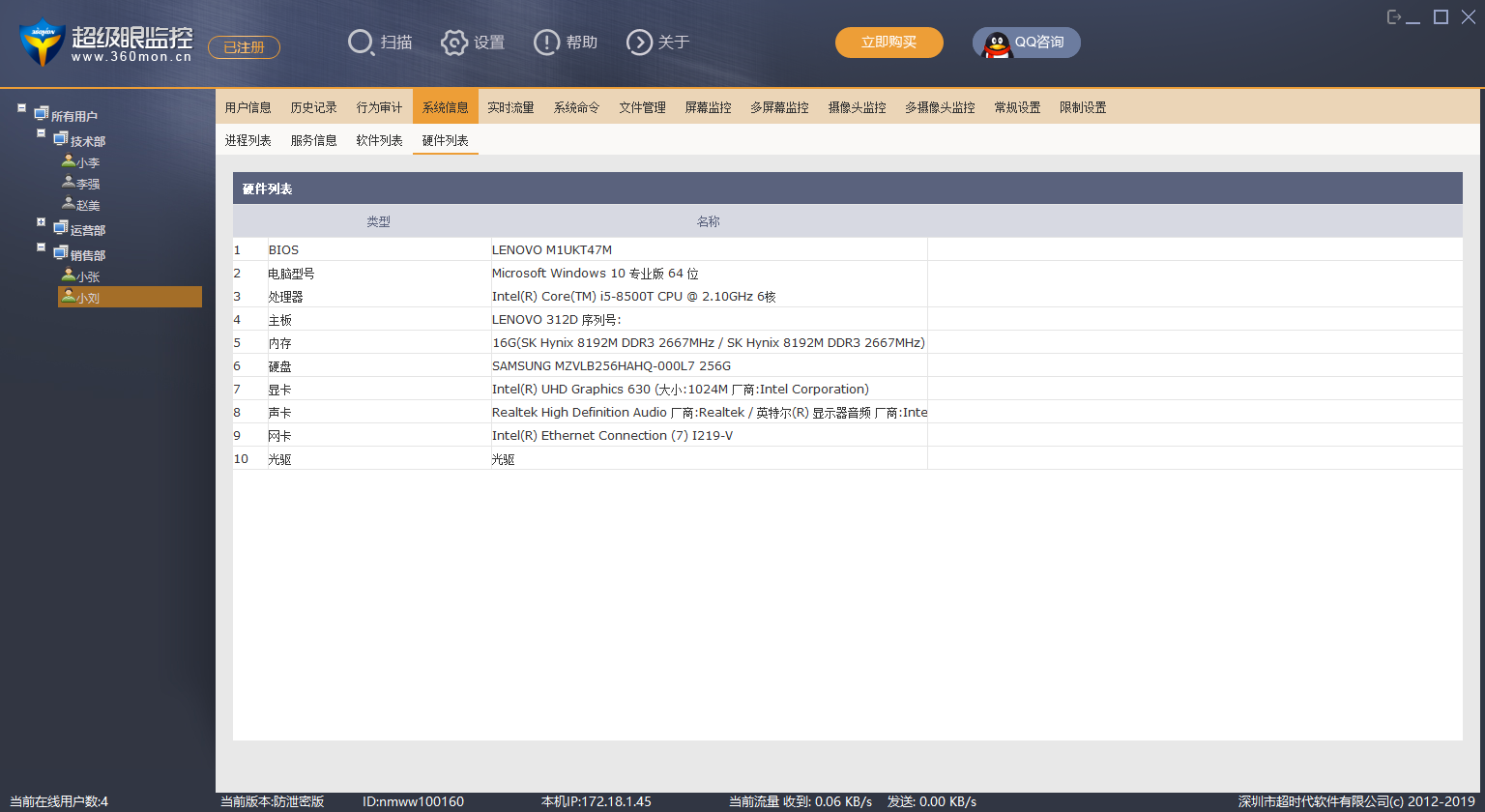Image resolution: width=1485 pixels, height=812 pixels.
Task: Click the QQ penguin icon
Action: [x=997, y=43]
